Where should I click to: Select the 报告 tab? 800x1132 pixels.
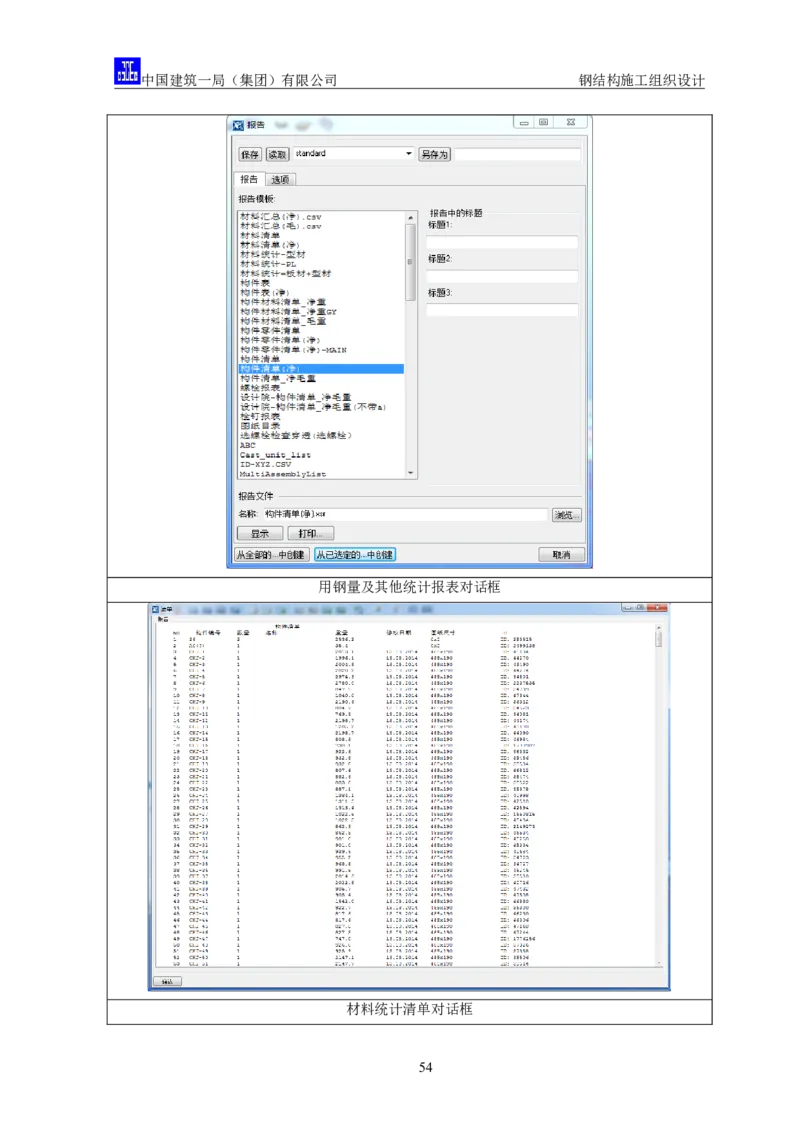pos(248,180)
